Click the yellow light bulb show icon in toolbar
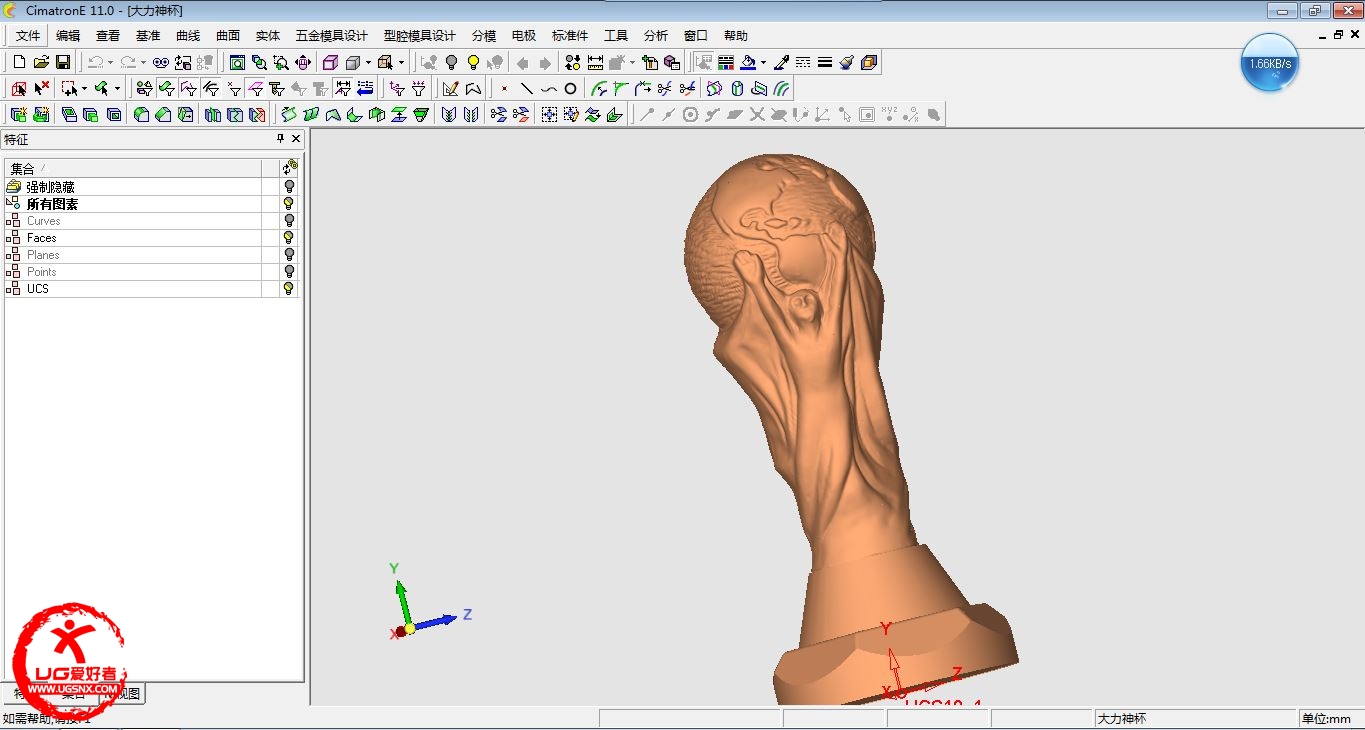 point(473,62)
